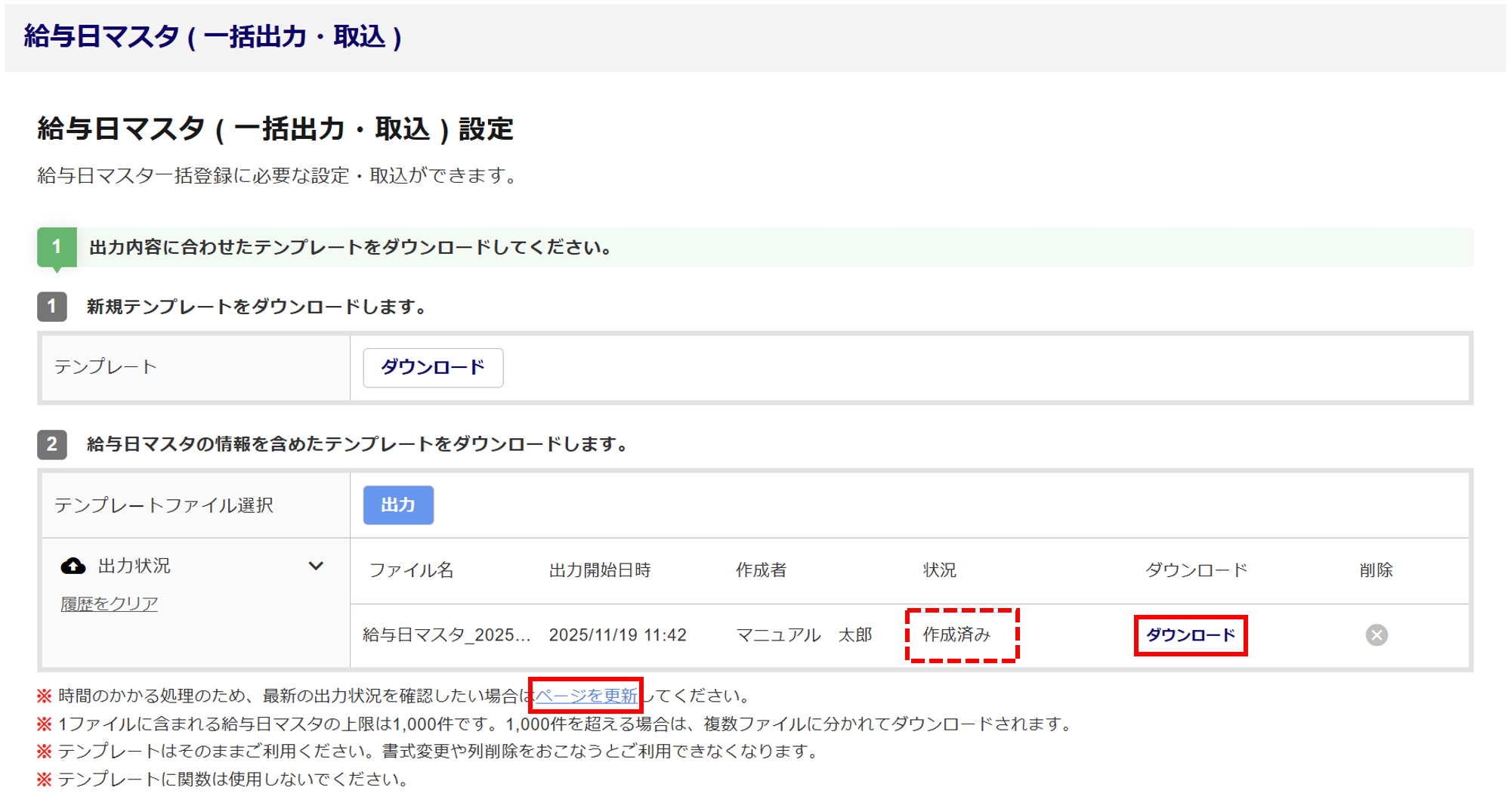The width and height of the screenshot is (1511, 812).
Task: Click gray number 2 badge for 給与日マスタの情報
Action: pyautogui.click(x=52, y=444)
